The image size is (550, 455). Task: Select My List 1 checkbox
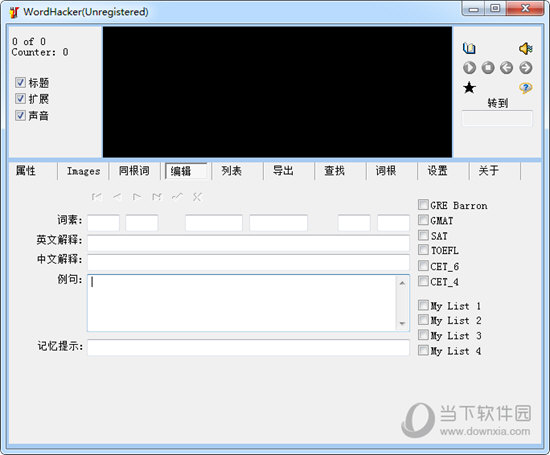423,305
